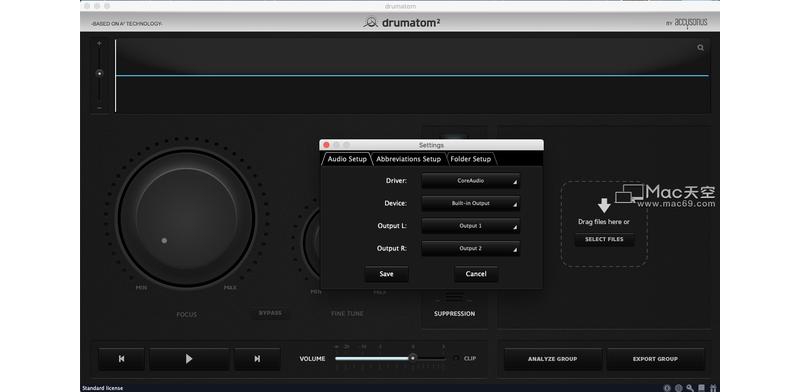Click the magnifier icon in waveform display

pos(701,47)
